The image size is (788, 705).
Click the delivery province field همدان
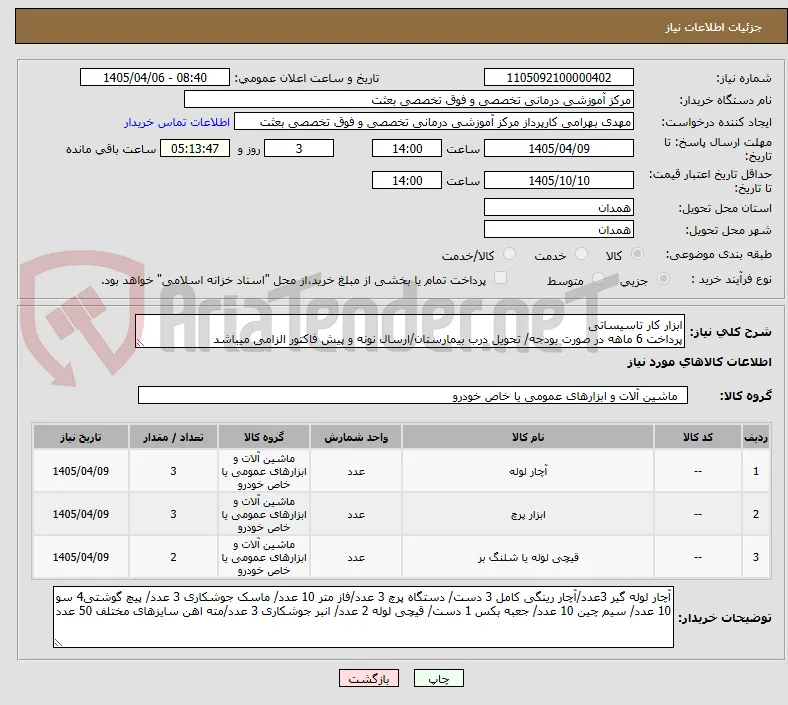[x=558, y=207]
